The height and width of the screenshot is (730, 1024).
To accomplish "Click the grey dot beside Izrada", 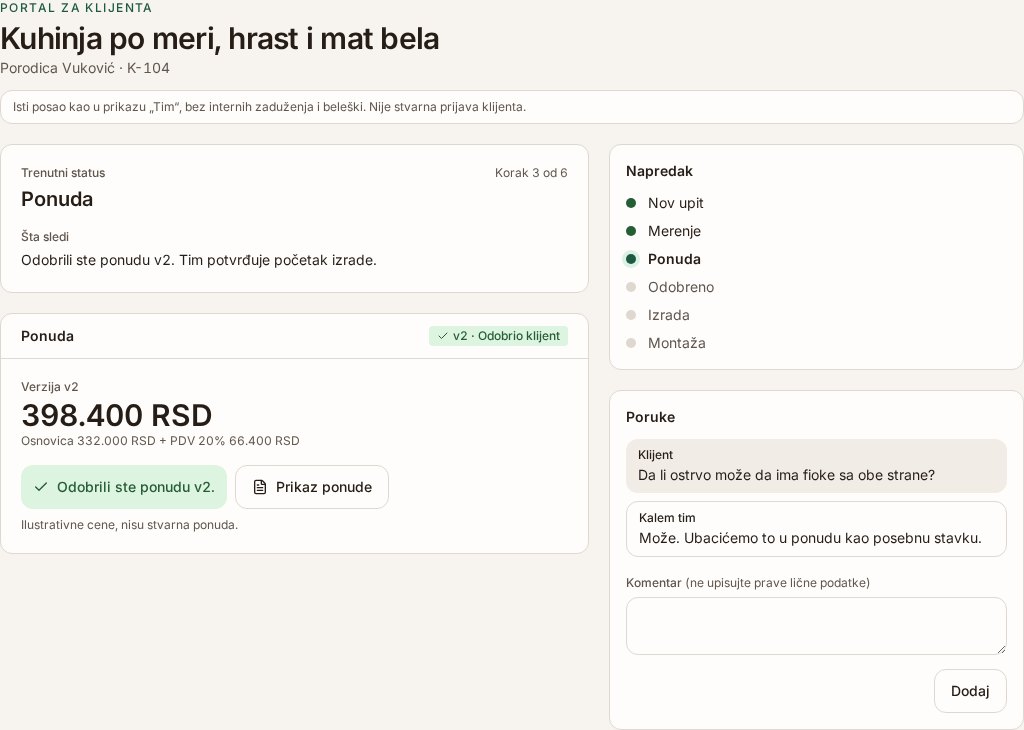I will (x=631, y=315).
